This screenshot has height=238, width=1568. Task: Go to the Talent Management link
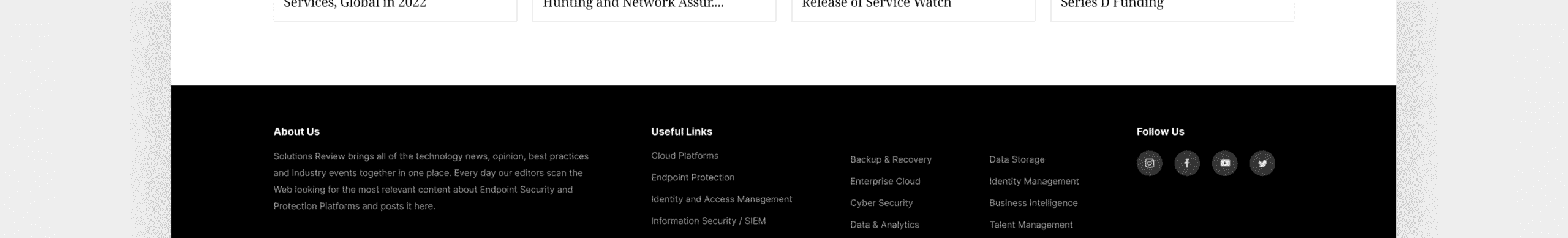1031,225
